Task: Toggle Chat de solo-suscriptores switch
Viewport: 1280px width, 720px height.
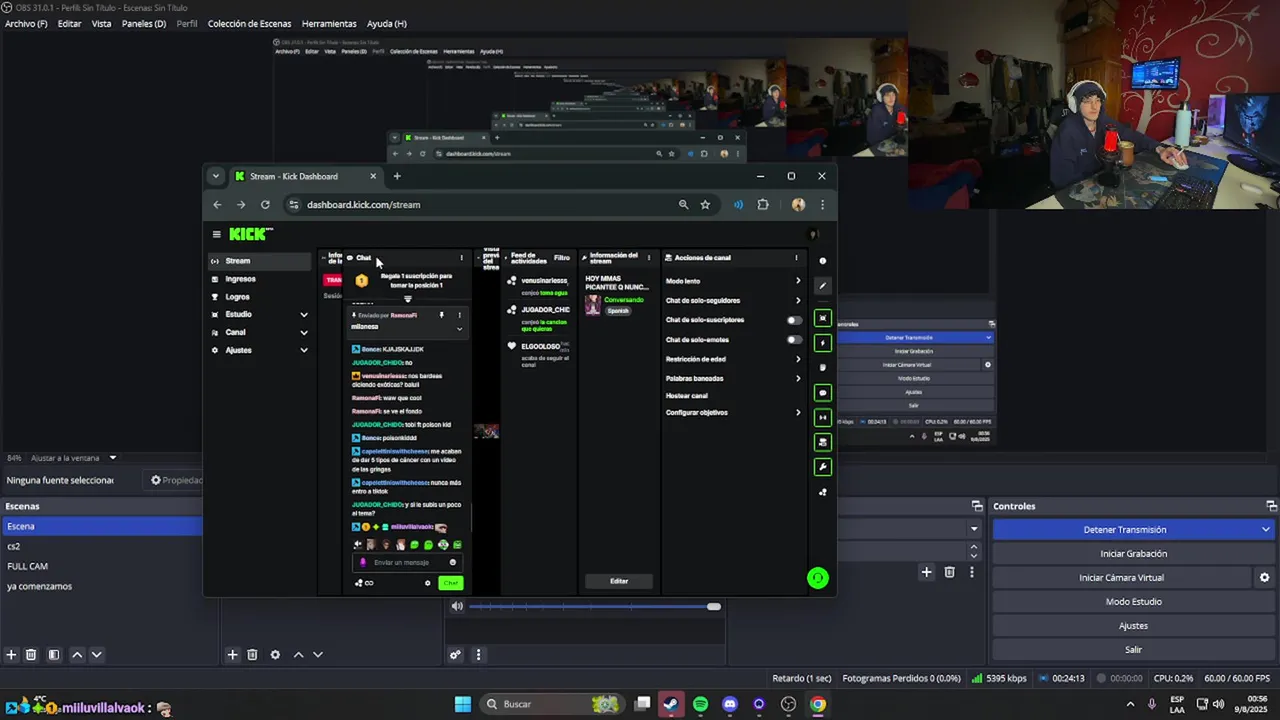Action: tap(794, 320)
